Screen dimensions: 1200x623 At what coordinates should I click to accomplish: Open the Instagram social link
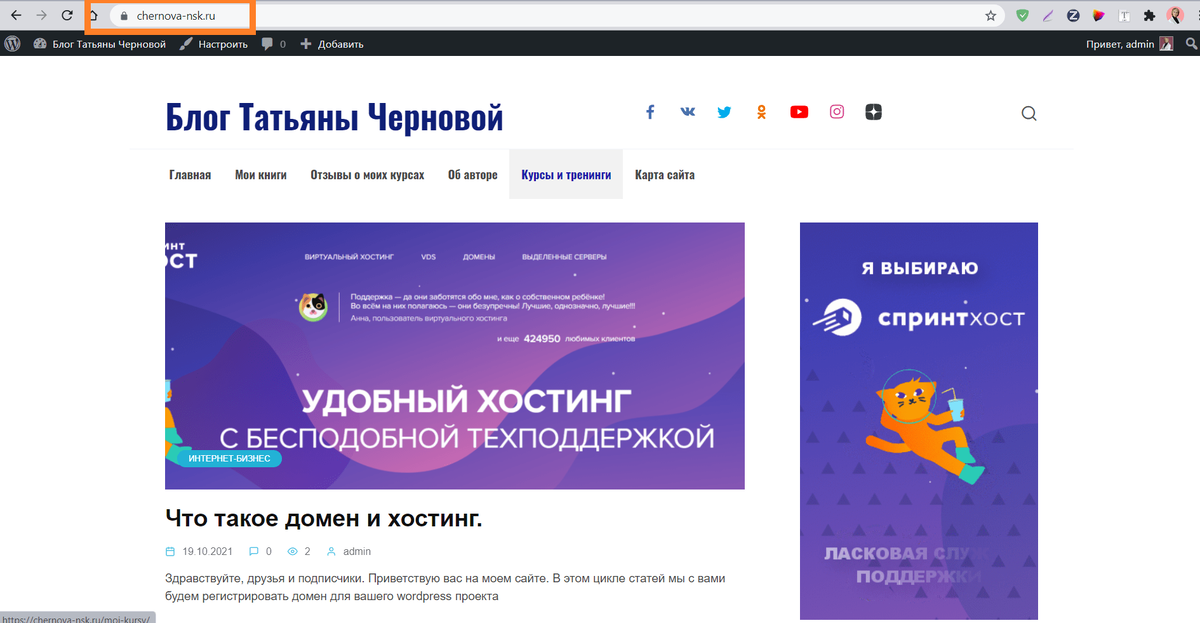[837, 113]
